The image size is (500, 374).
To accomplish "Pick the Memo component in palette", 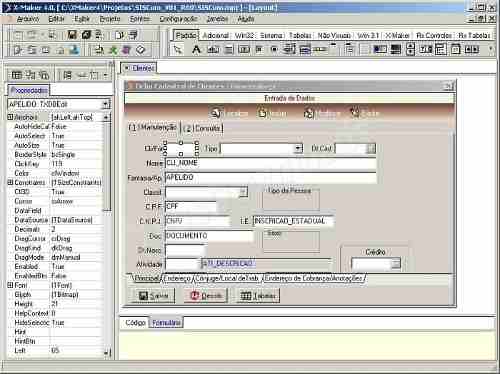I will [228, 50].
